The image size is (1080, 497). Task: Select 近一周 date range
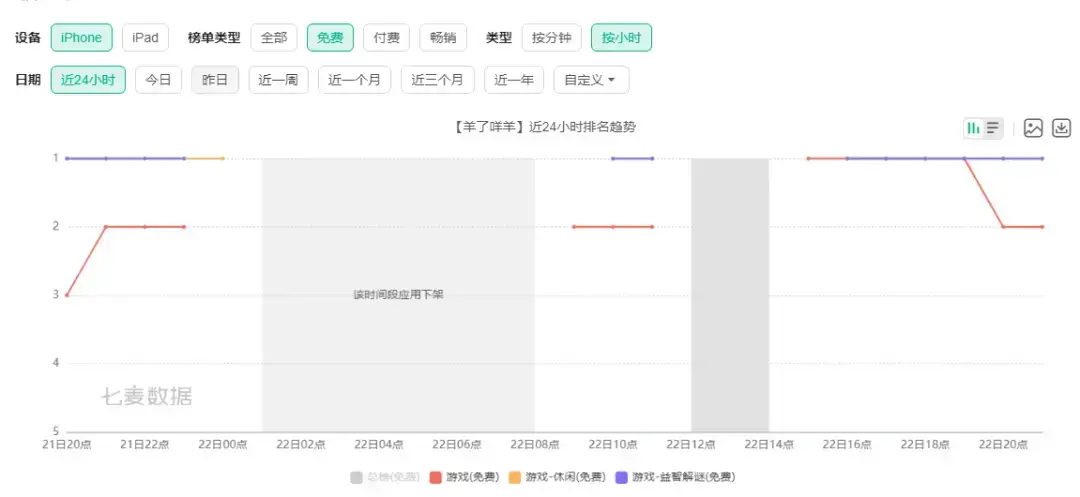click(x=278, y=80)
